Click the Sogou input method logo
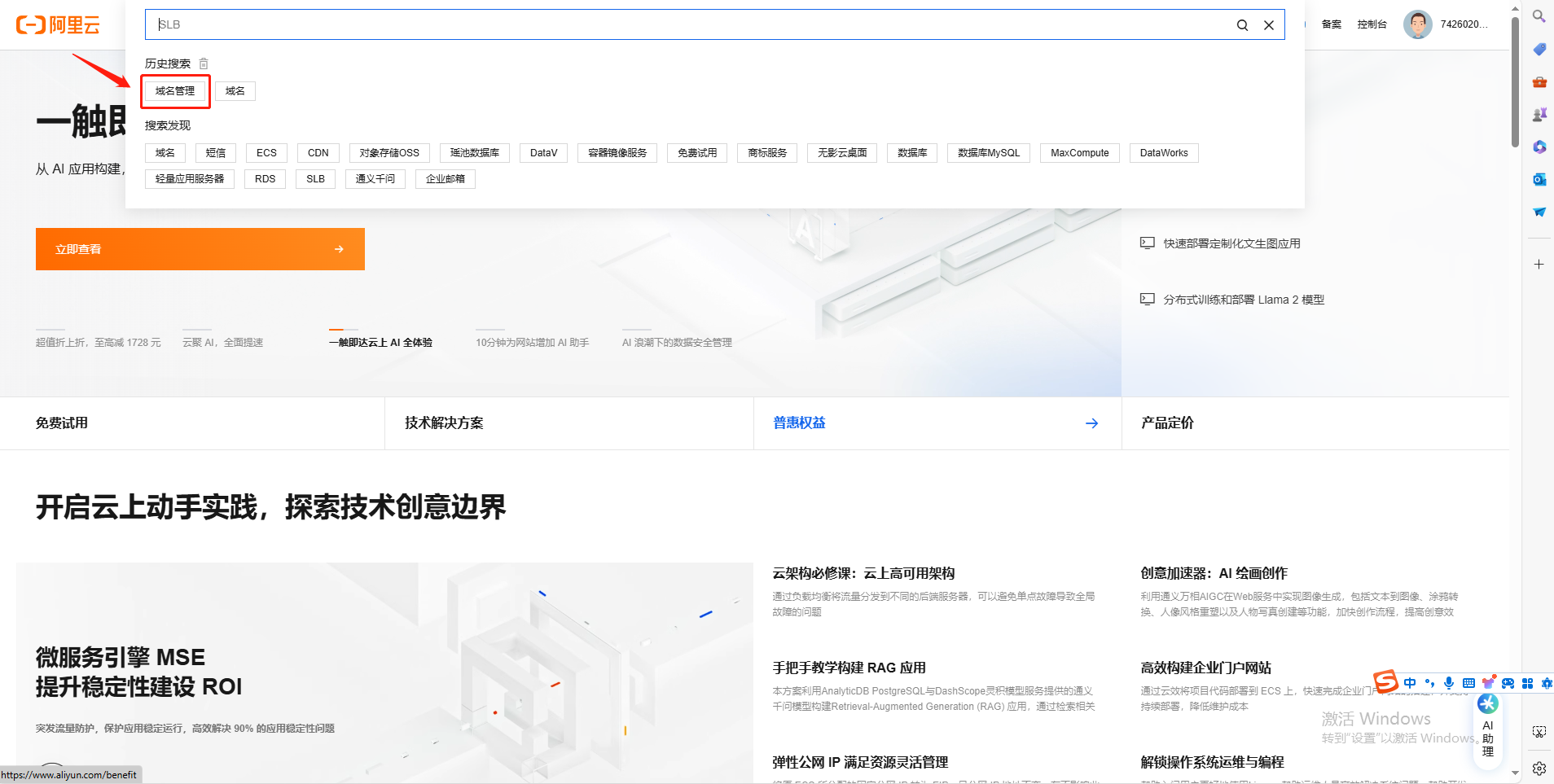 coord(1385,681)
